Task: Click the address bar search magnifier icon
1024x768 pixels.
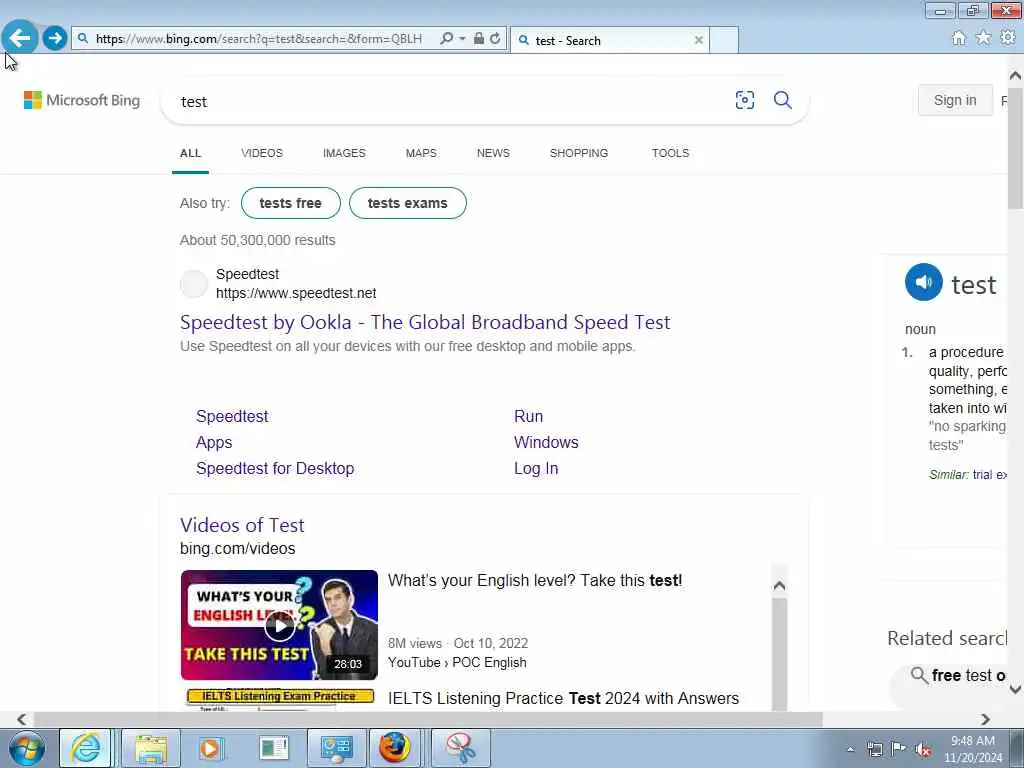Action: pyautogui.click(x=447, y=39)
